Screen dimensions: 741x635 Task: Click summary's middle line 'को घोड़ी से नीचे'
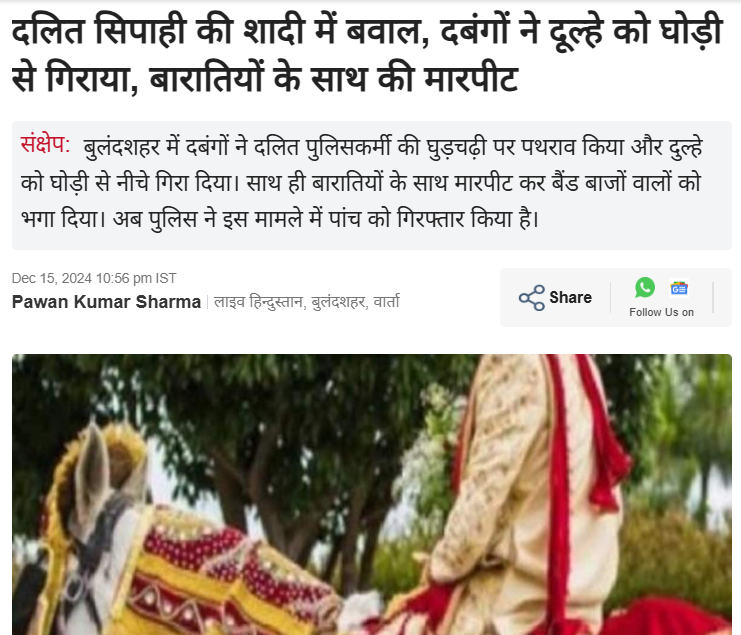tap(361, 183)
